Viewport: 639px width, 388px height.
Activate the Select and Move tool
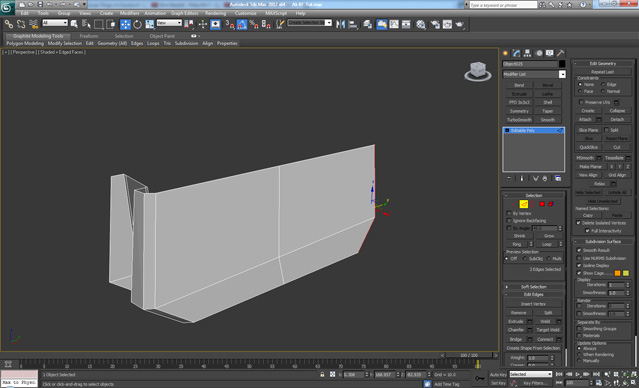click(x=126, y=24)
